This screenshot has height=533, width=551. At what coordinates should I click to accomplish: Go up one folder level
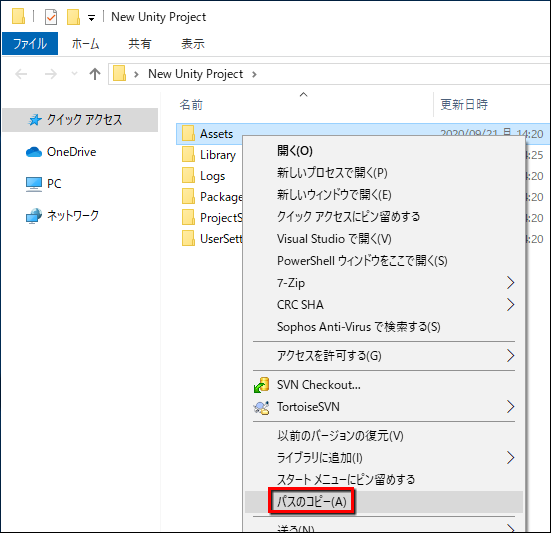pos(95,74)
